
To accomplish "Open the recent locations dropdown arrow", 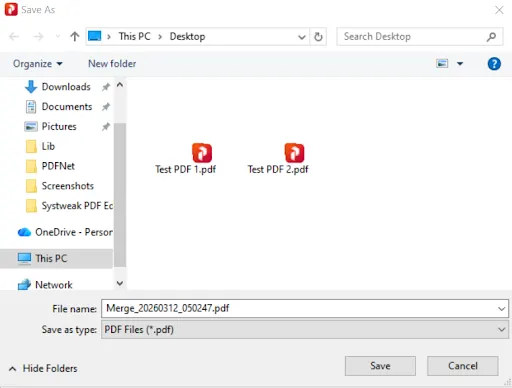I will point(58,36).
